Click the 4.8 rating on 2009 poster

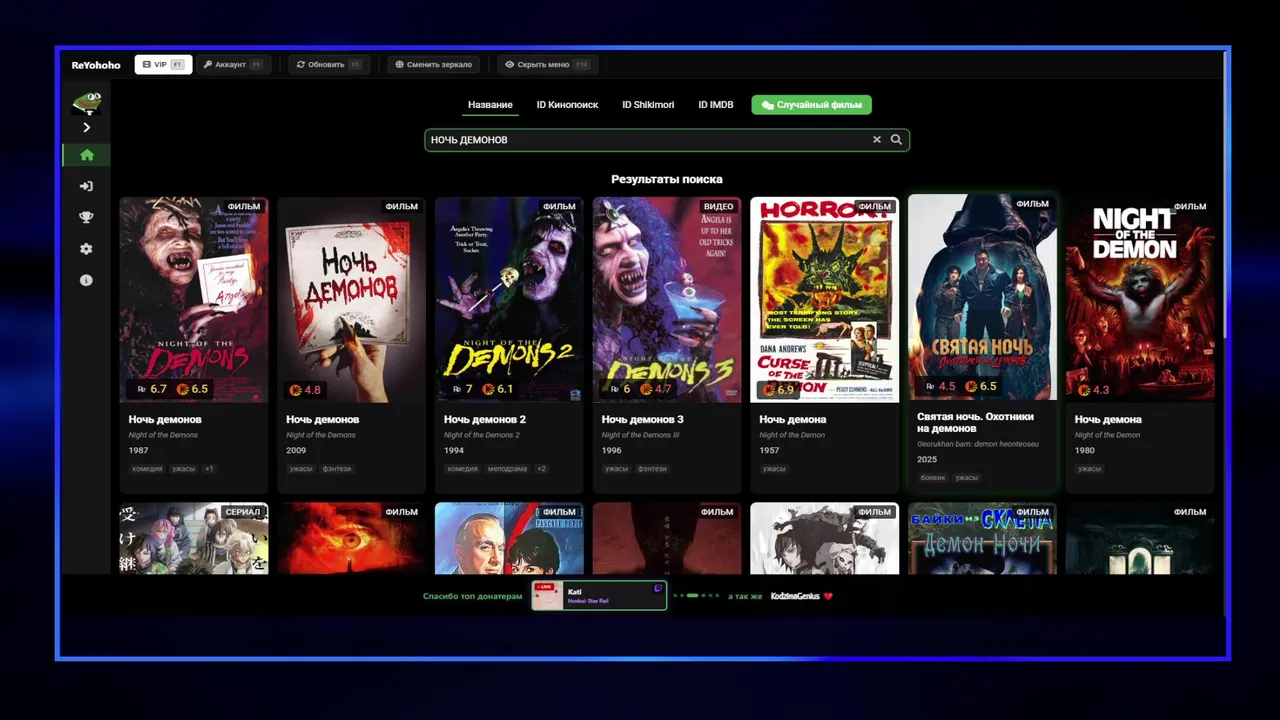(305, 390)
